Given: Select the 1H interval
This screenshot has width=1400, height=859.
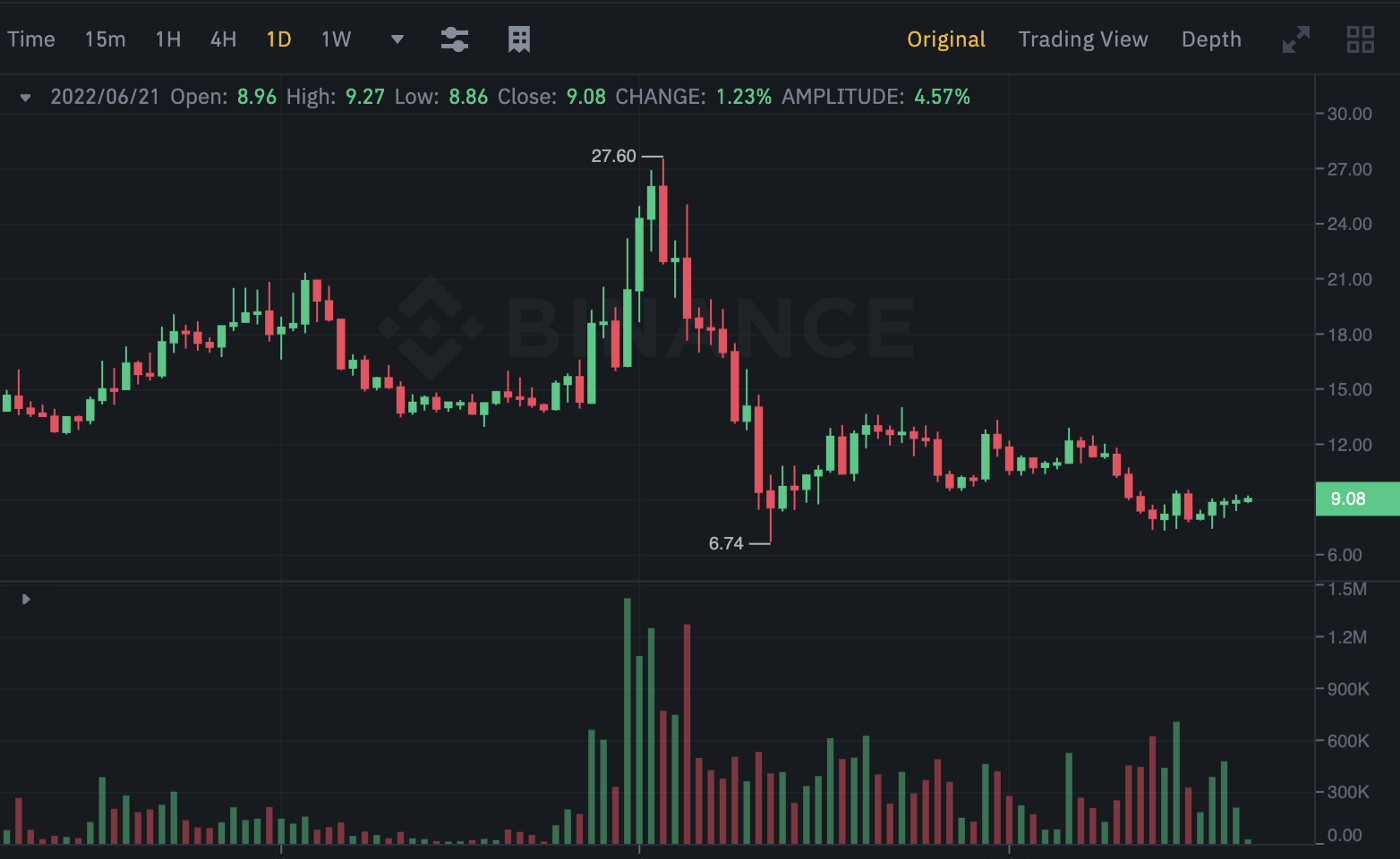Looking at the screenshot, I should click(168, 40).
